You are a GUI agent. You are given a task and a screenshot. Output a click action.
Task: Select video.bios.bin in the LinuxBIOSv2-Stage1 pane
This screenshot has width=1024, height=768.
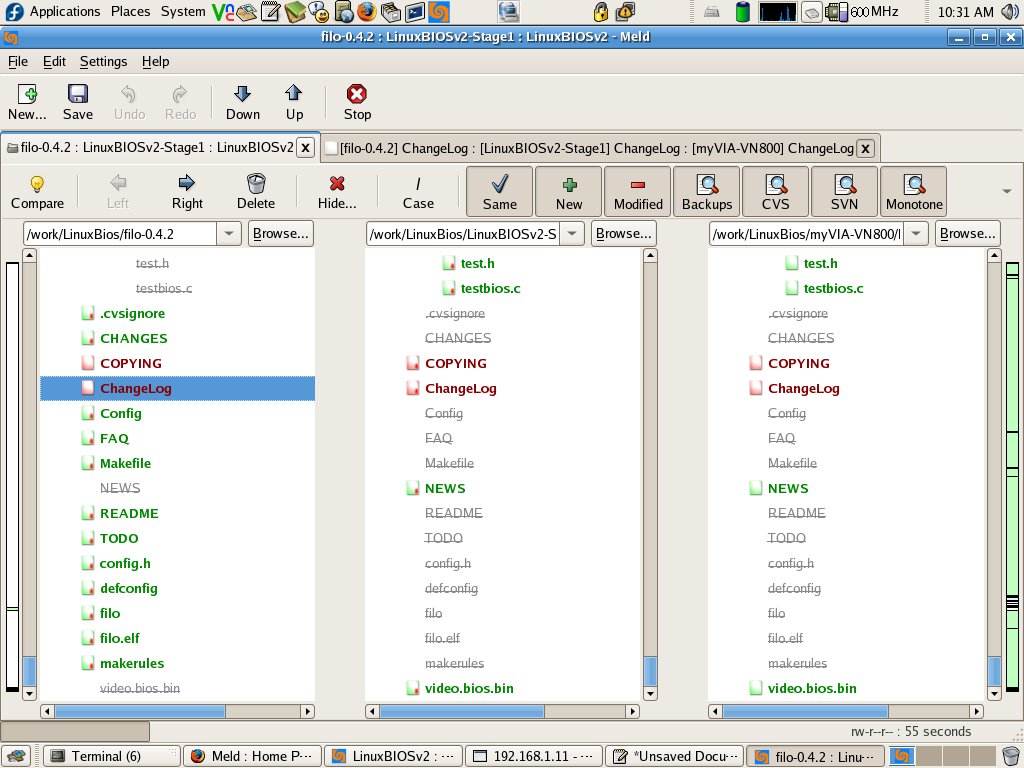click(x=469, y=688)
